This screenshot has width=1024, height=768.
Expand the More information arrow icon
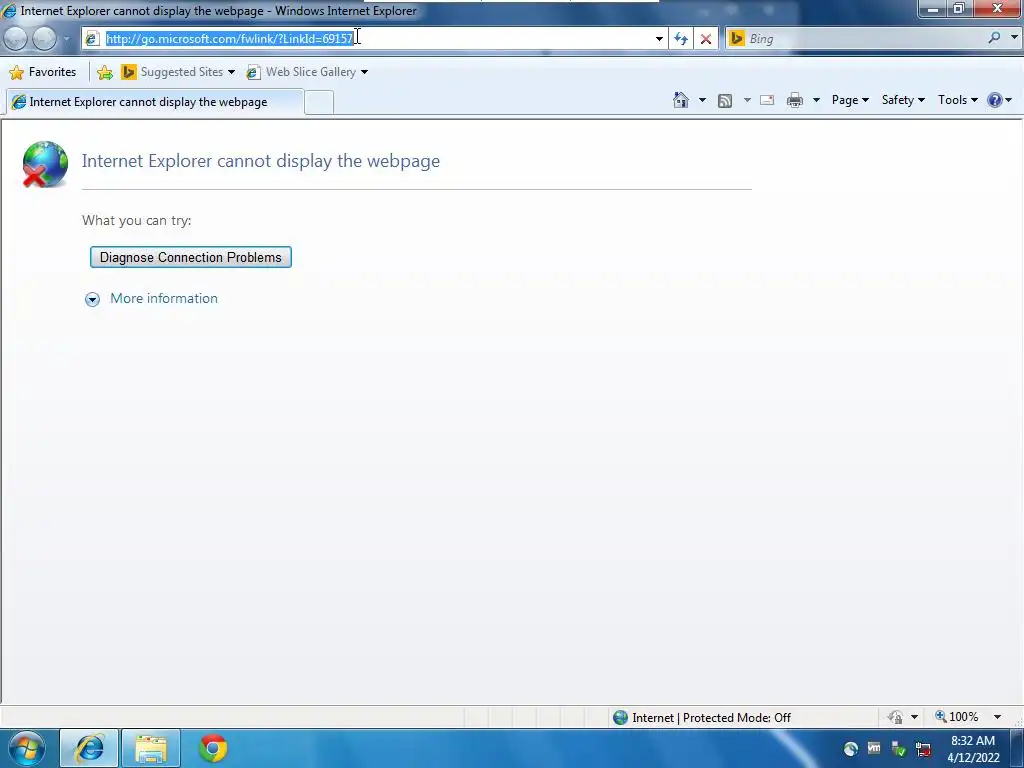click(92, 299)
